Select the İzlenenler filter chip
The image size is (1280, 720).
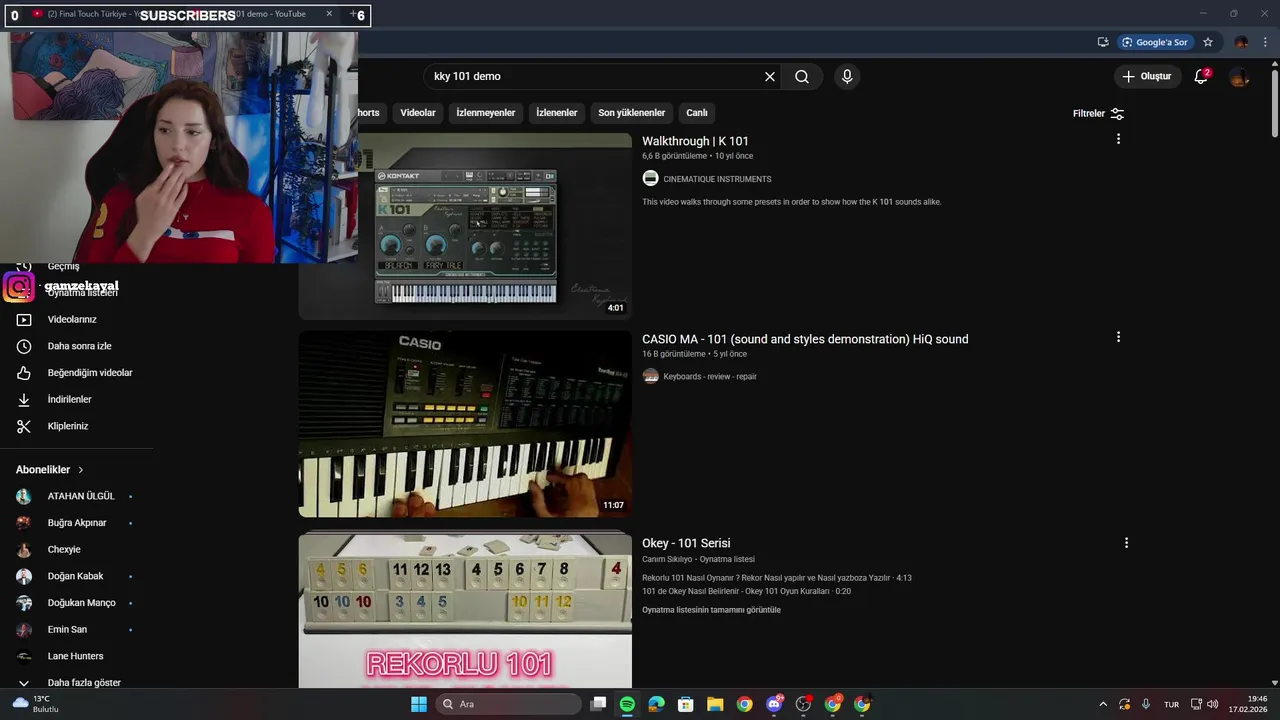pos(557,113)
